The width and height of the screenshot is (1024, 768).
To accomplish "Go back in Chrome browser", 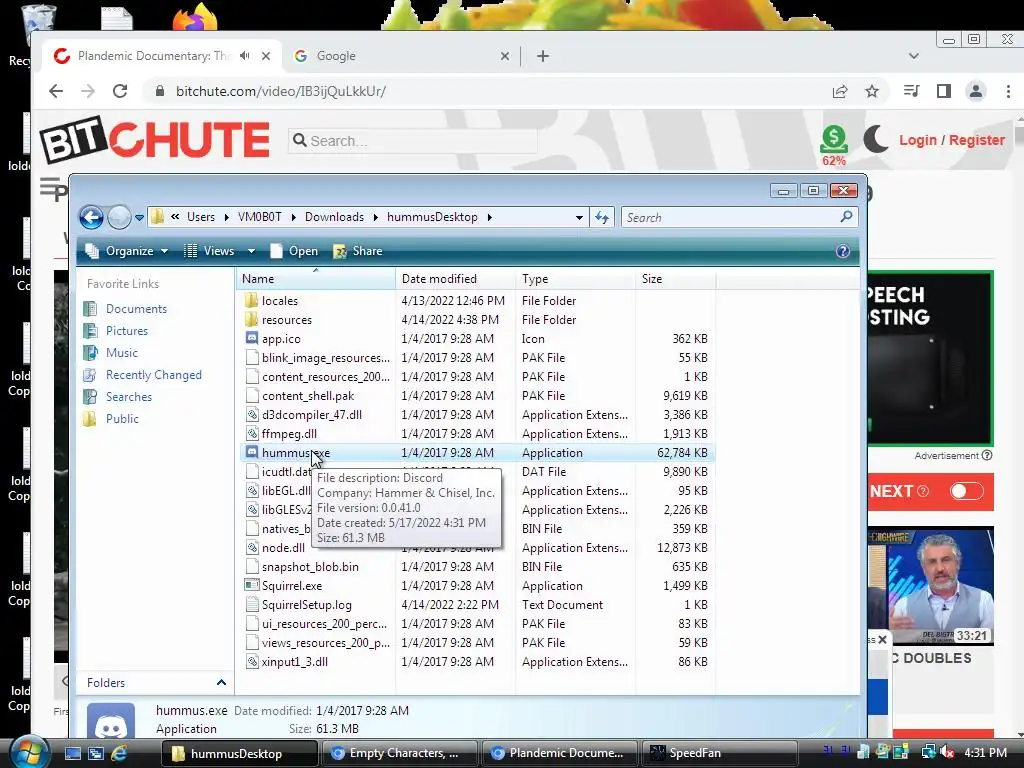I will 56,91.
